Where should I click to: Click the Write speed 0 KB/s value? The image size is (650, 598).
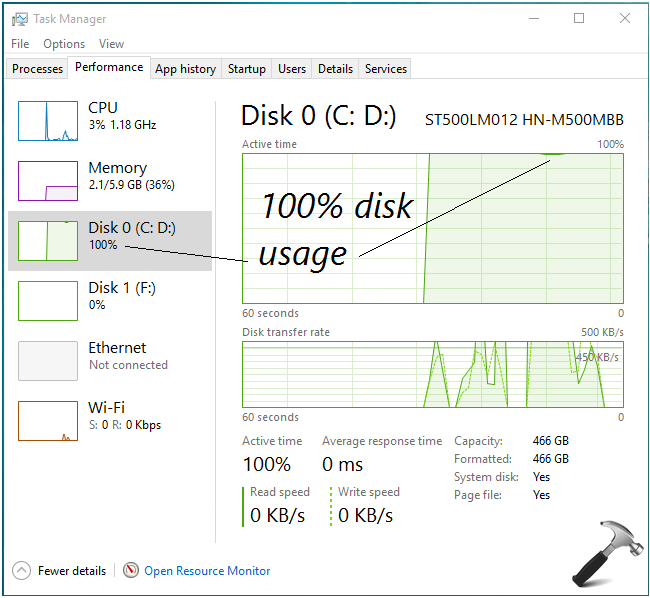[x=365, y=516]
